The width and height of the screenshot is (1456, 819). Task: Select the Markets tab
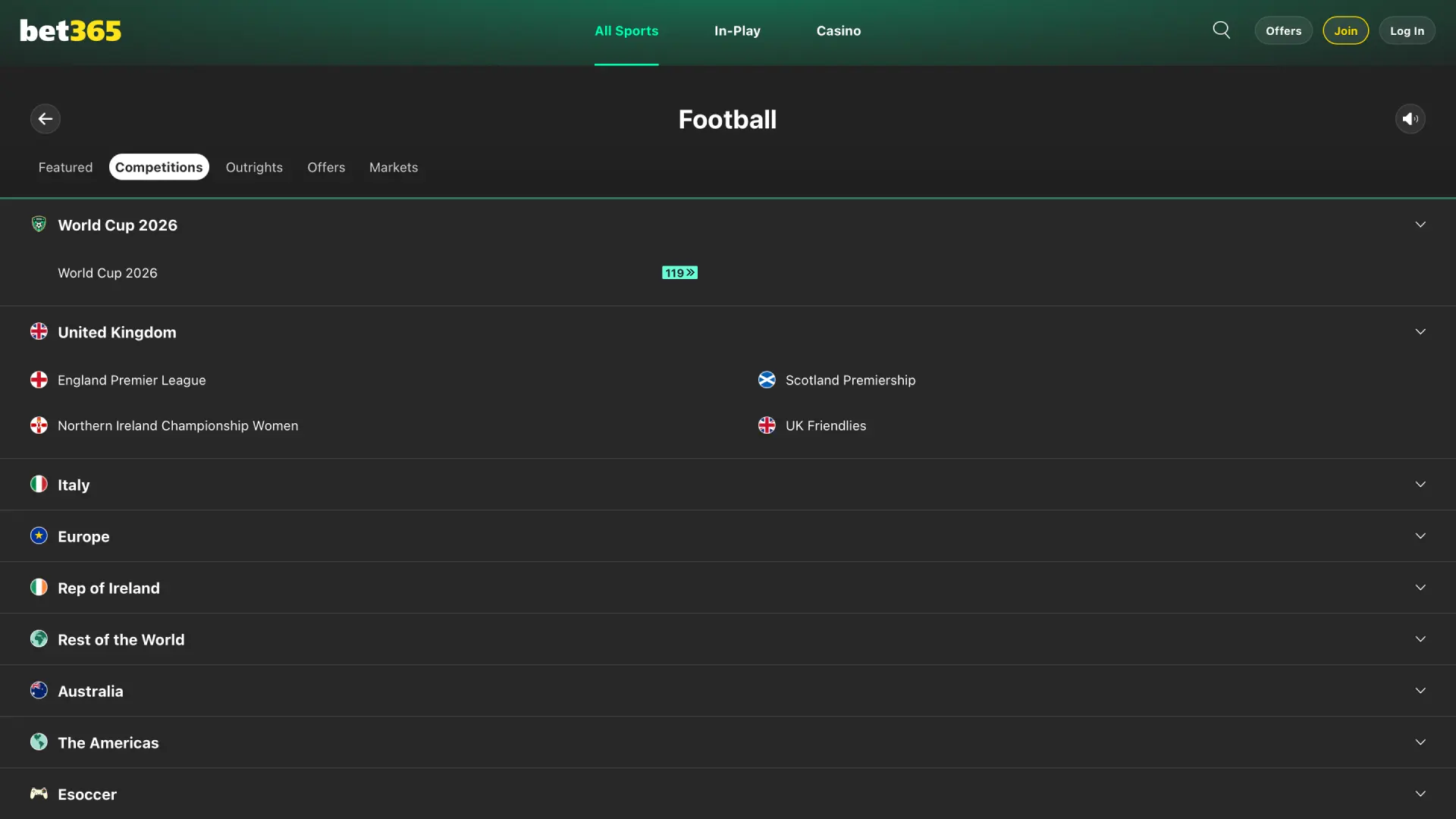click(x=394, y=167)
